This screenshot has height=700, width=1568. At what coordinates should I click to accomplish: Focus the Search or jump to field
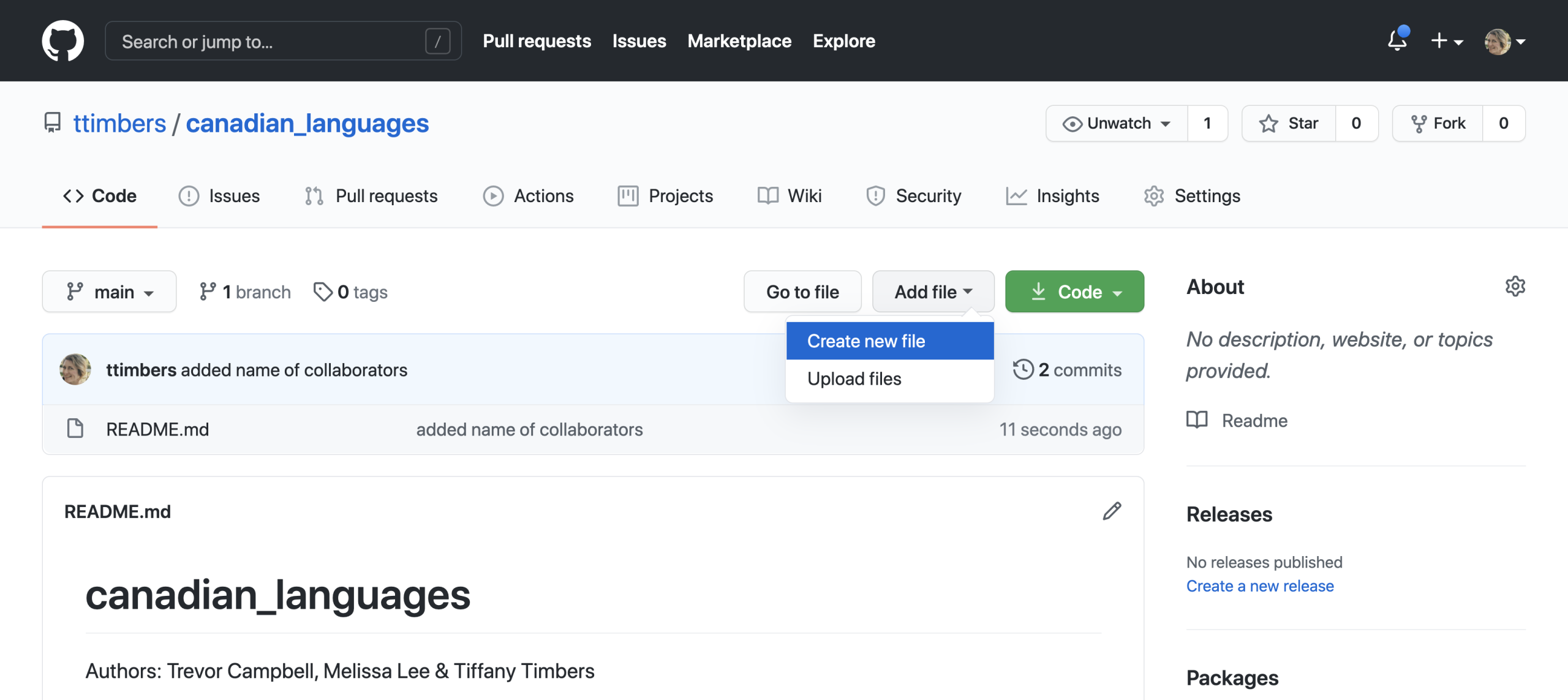coord(269,41)
